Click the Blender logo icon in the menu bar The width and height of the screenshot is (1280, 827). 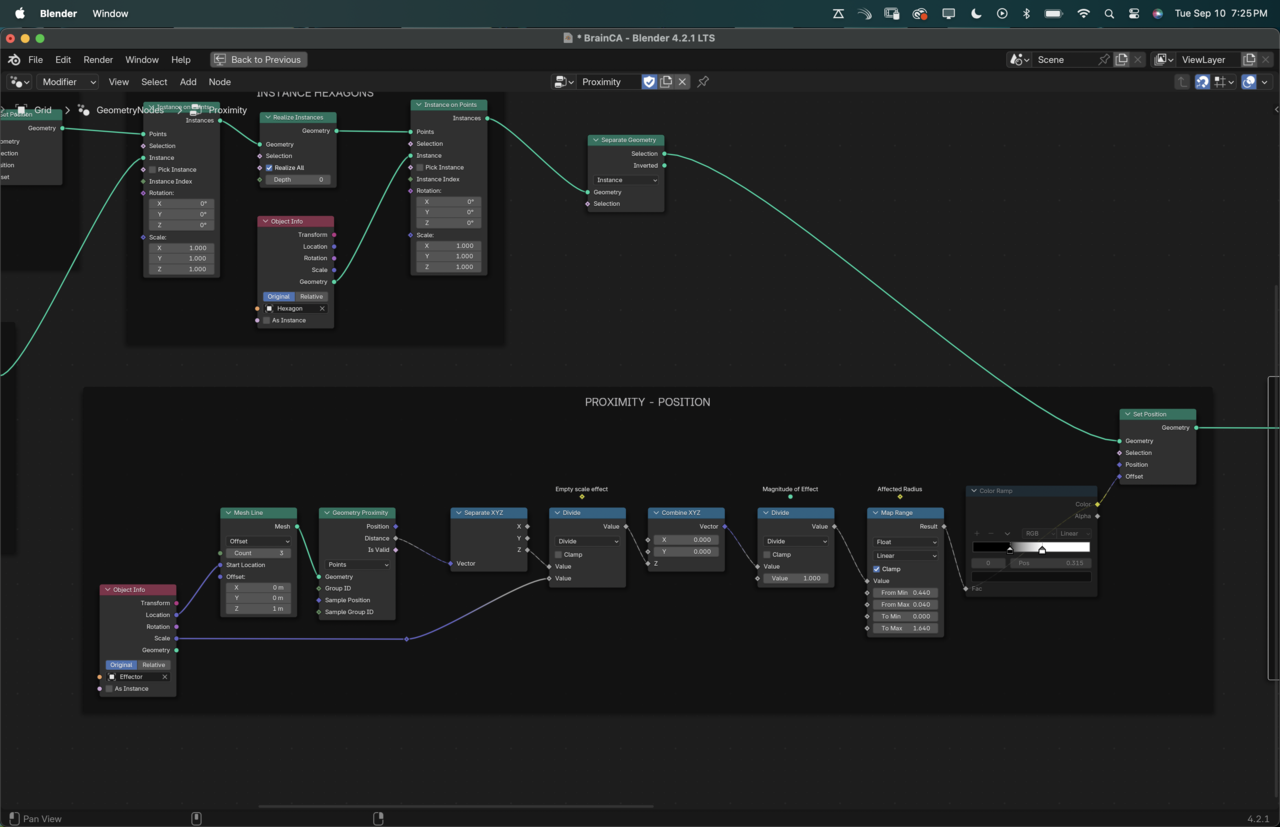tap(14, 60)
